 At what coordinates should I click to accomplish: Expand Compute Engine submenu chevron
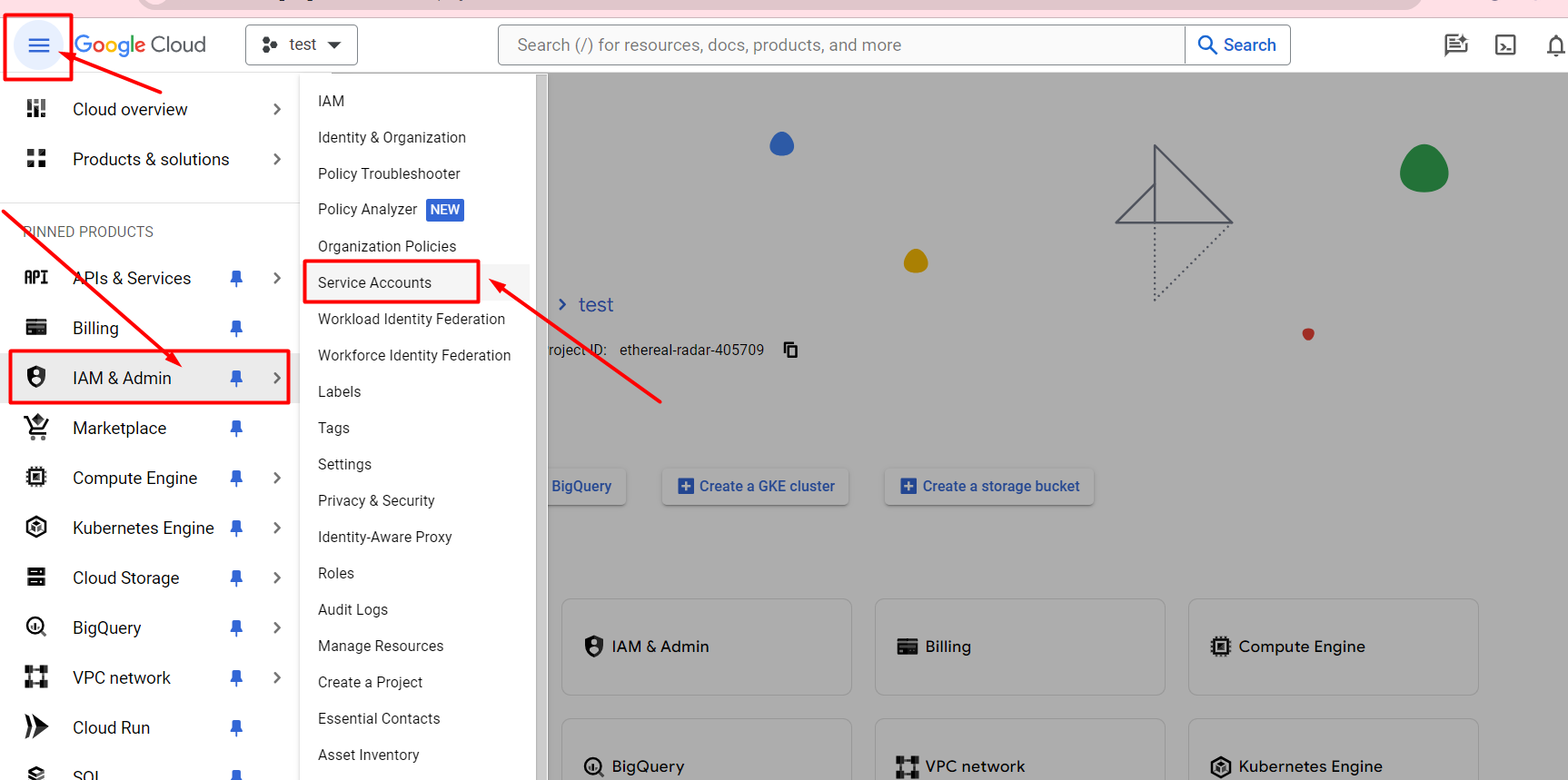pyautogui.click(x=277, y=478)
